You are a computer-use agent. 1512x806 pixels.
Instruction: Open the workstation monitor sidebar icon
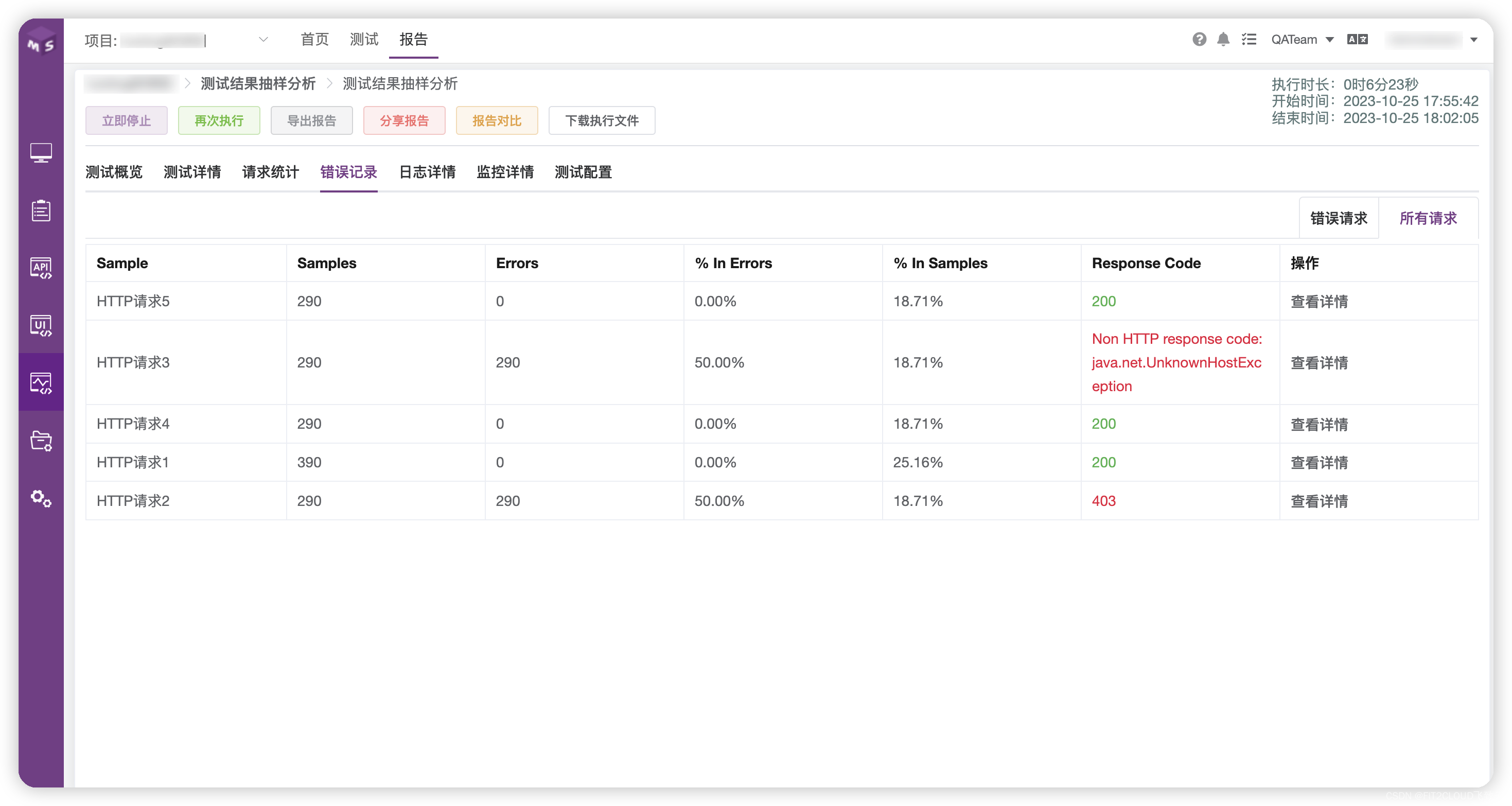[x=41, y=152]
